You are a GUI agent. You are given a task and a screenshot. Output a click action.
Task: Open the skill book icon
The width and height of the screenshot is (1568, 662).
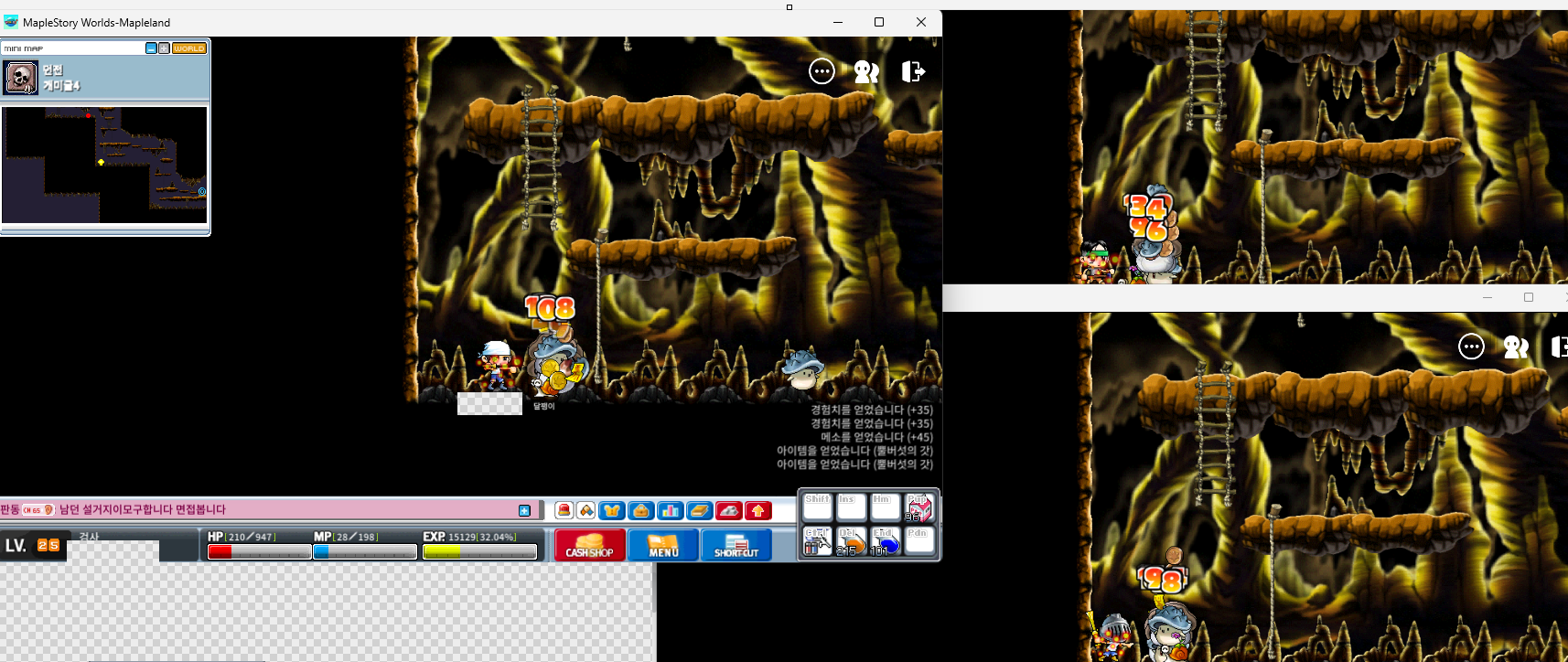pyautogui.click(x=700, y=510)
